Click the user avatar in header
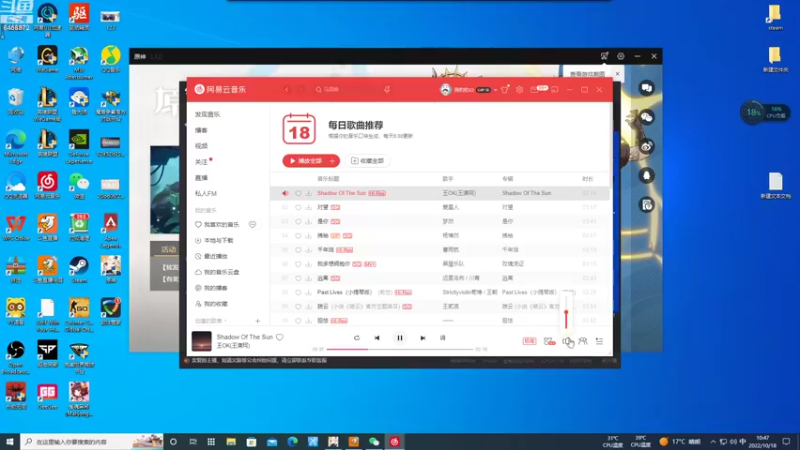 tap(445, 89)
